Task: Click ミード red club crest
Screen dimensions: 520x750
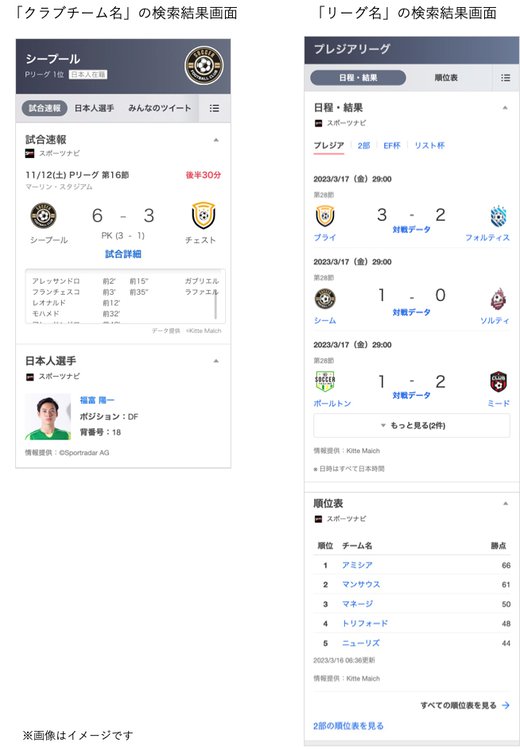Action: (498, 382)
